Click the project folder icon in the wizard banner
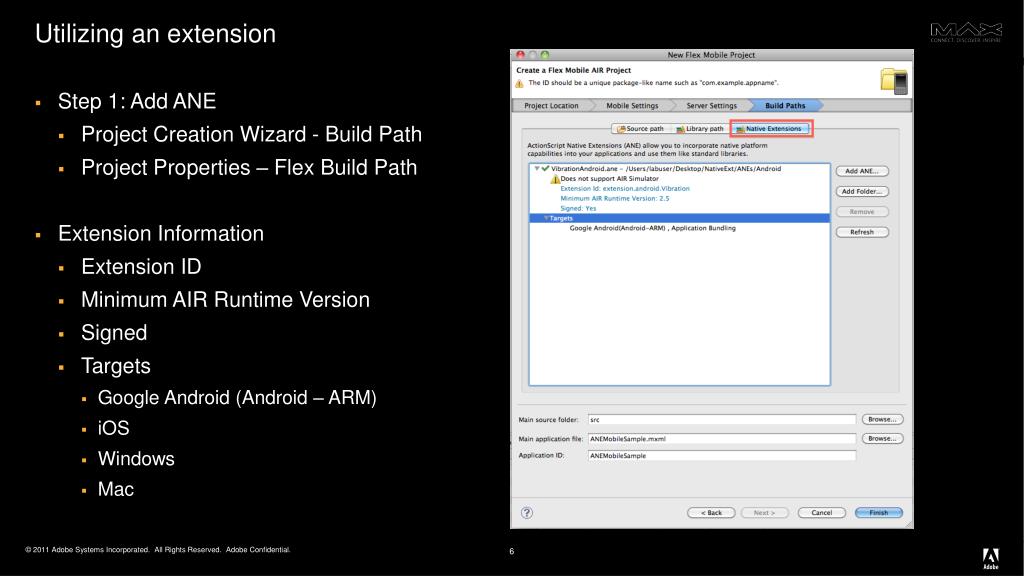This screenshot has height=576, width=1024. [x=893, y=81]
